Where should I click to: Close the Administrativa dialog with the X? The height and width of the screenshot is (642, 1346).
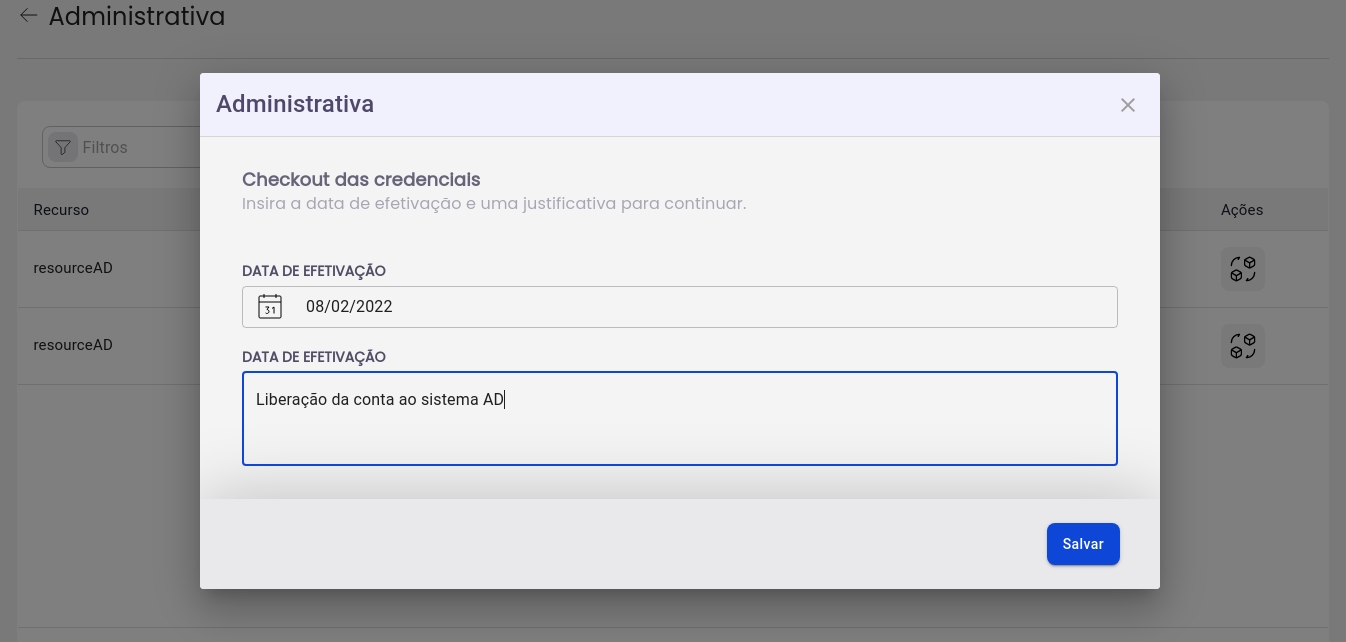[x=1128, y=105]
